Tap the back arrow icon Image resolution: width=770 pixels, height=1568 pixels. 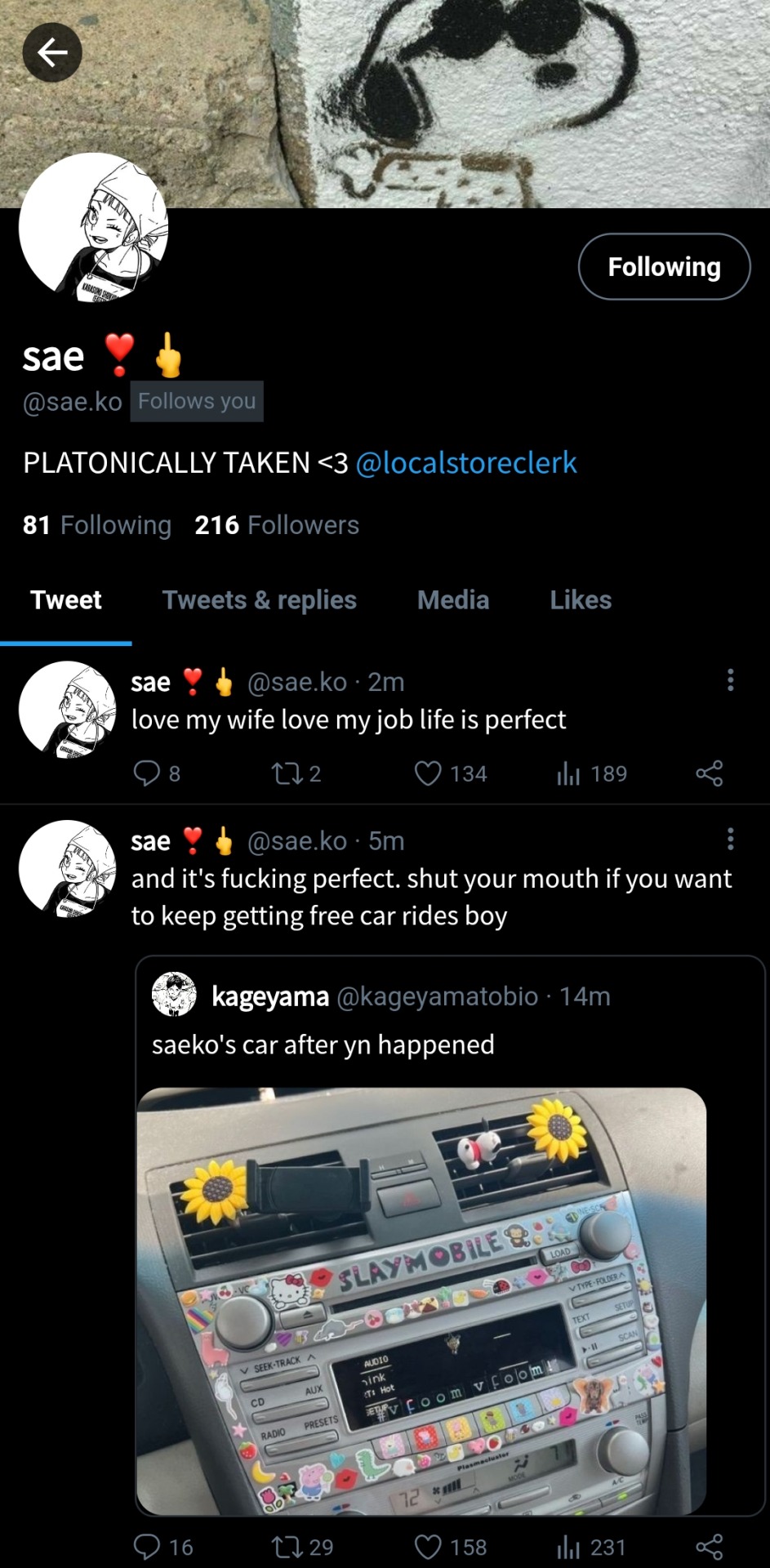pos(52,53)
